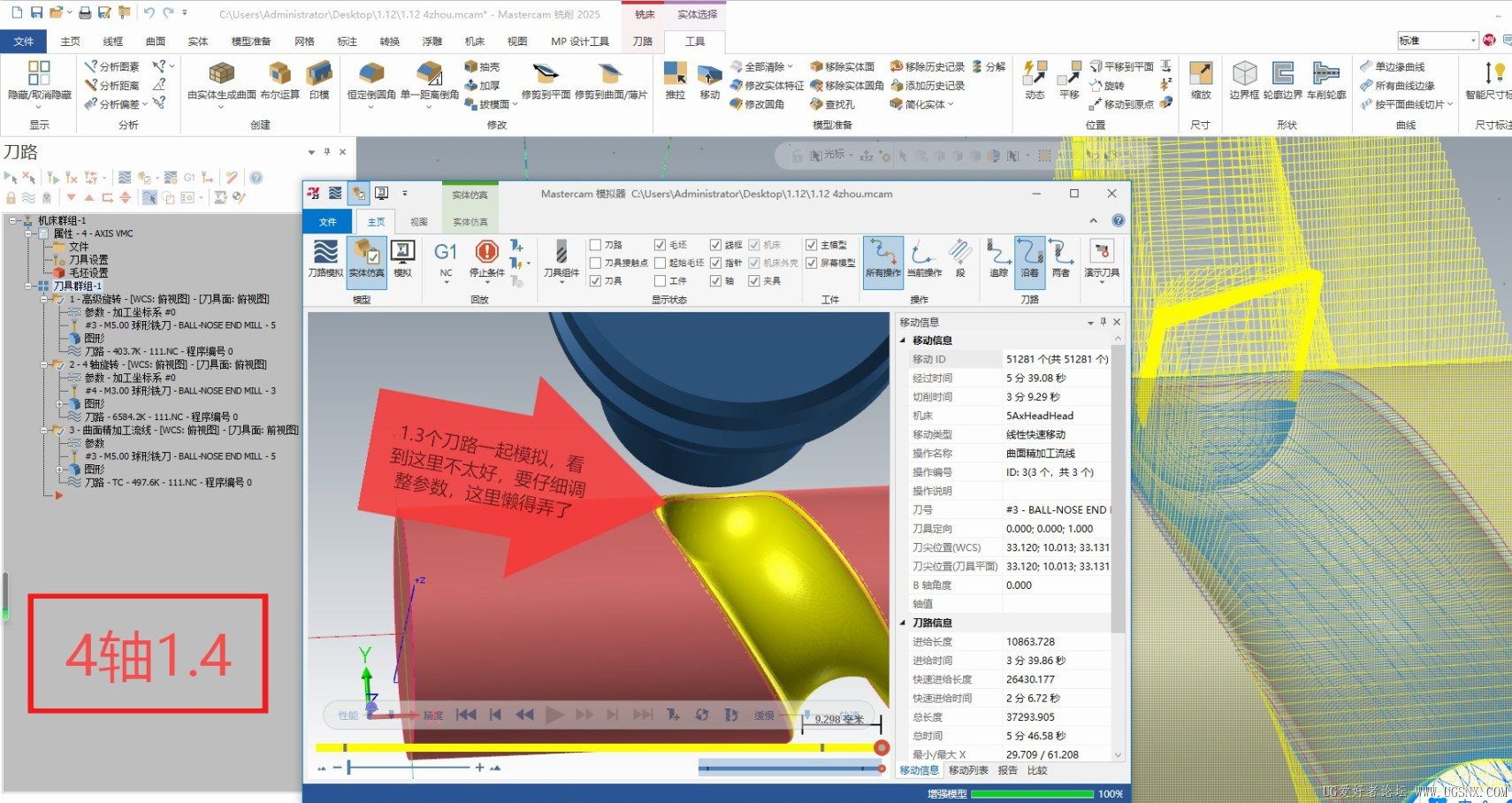Click the 单一距离倒角 chamfer tool
This screenshot has height=803, width=1512.
(430, 81)
